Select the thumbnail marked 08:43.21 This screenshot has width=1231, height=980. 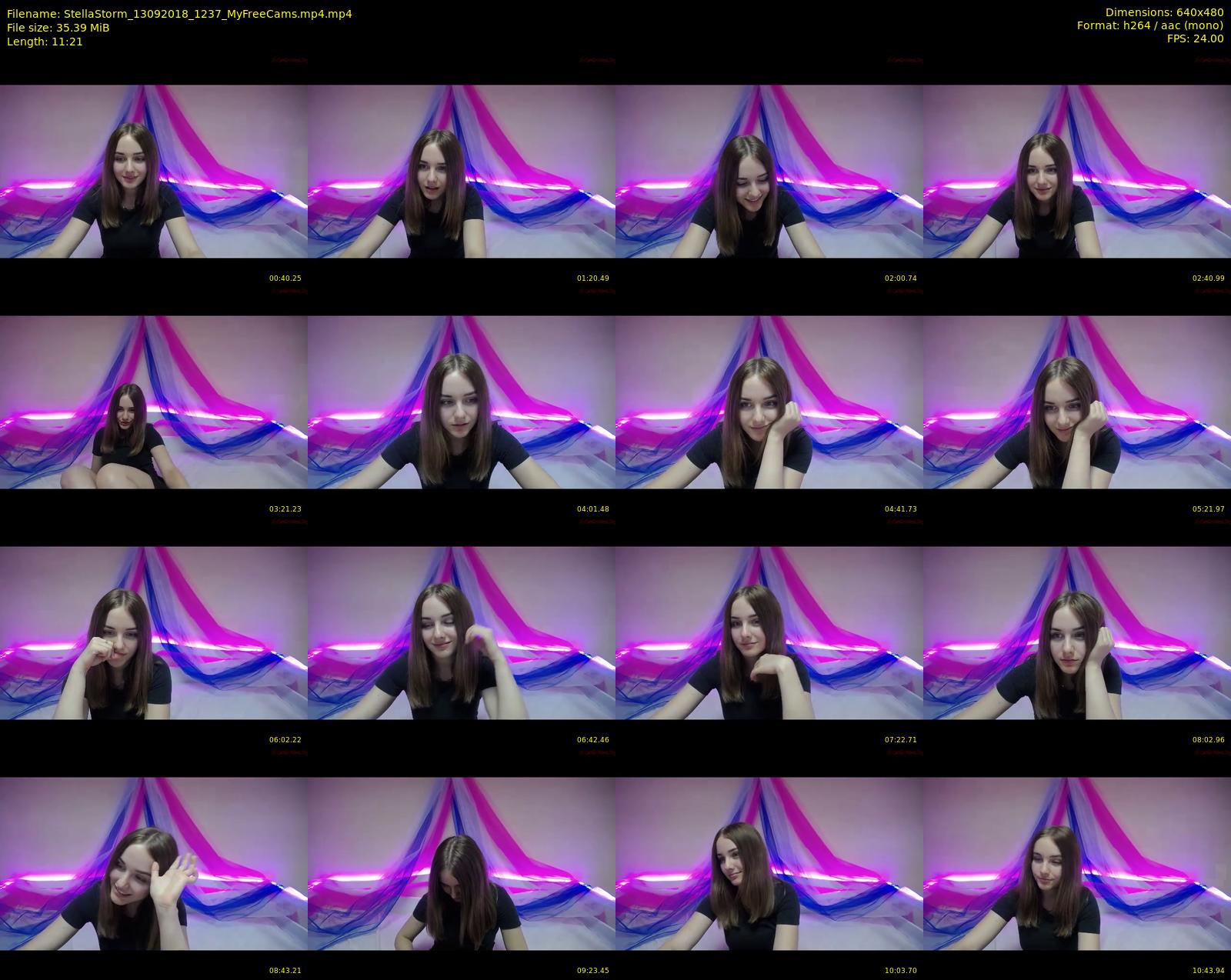coord(154,863)
